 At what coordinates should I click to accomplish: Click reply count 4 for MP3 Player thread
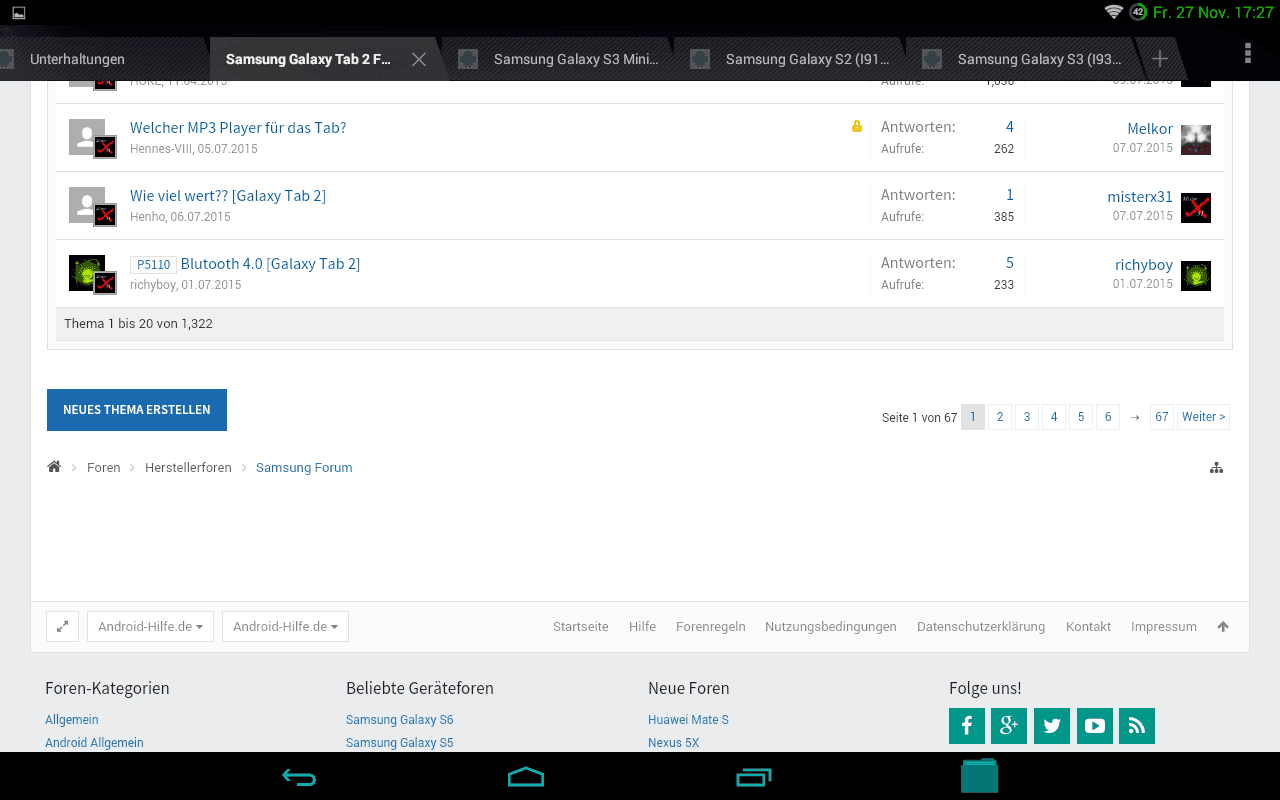(1010, 127)
